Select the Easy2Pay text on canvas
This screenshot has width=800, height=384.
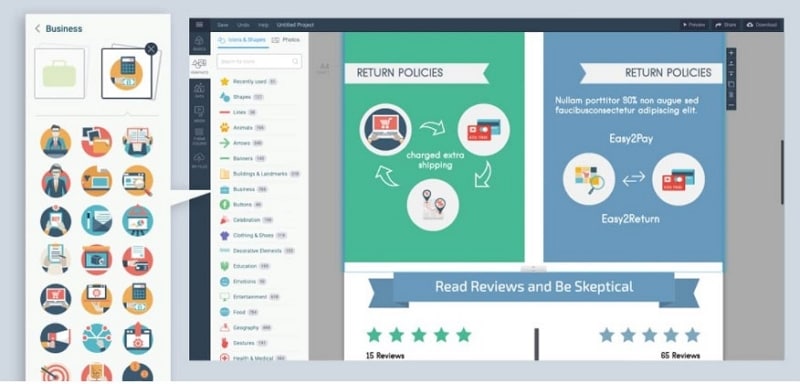coord(631,139)
